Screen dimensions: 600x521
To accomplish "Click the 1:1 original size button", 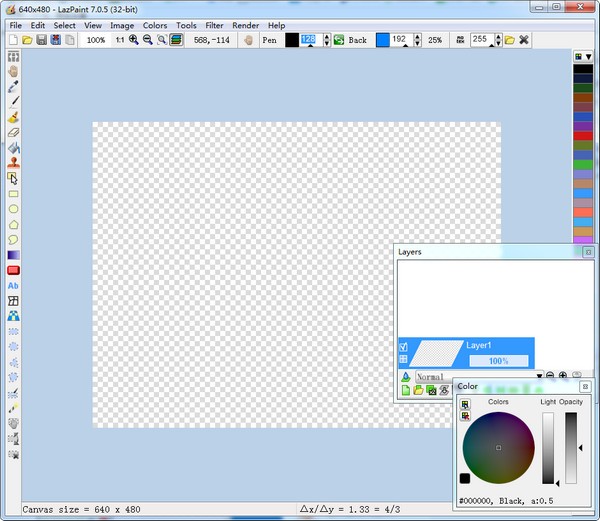I will click(x=120, y=40).
